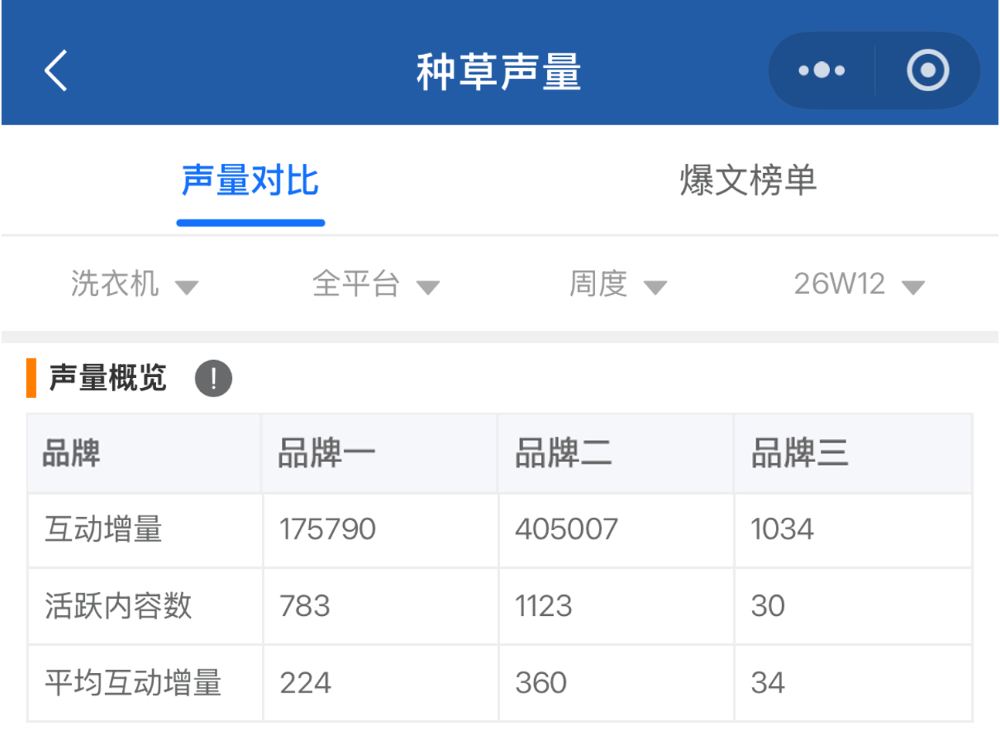Open the 26W12 week selector
Viewport: 1000px width, 751px height.
tap(858, 285)
